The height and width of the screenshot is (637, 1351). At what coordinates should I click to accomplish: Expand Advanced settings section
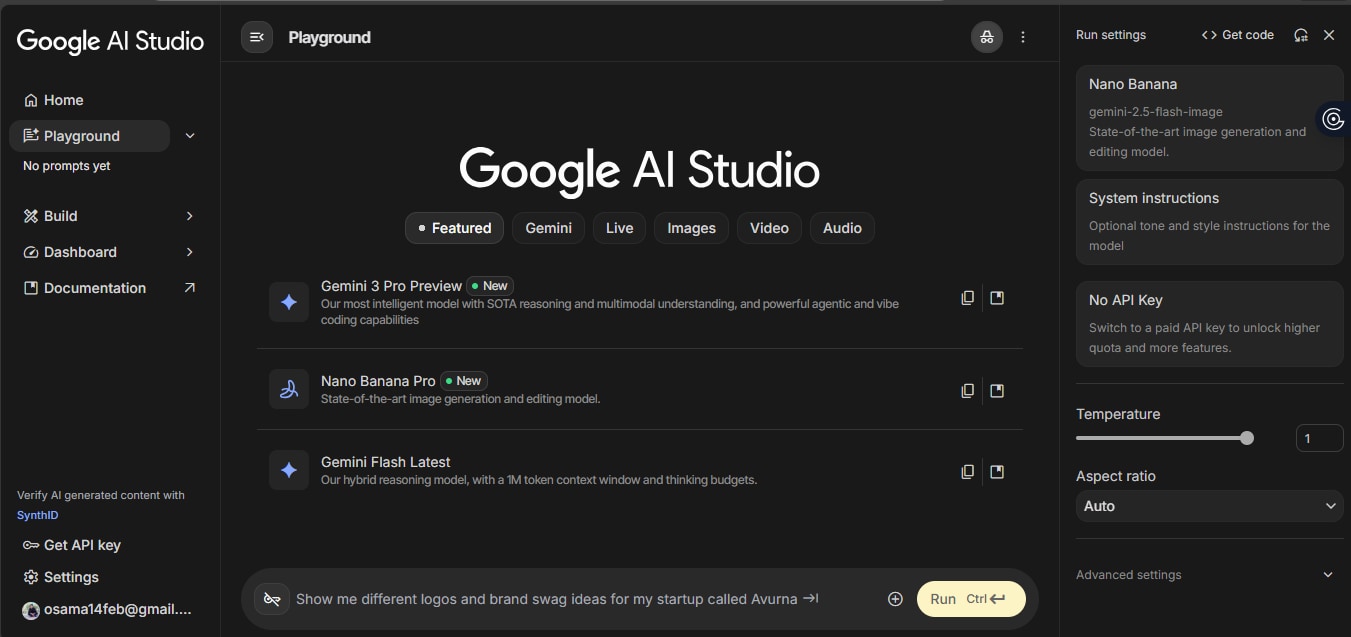pos(1327,575)
